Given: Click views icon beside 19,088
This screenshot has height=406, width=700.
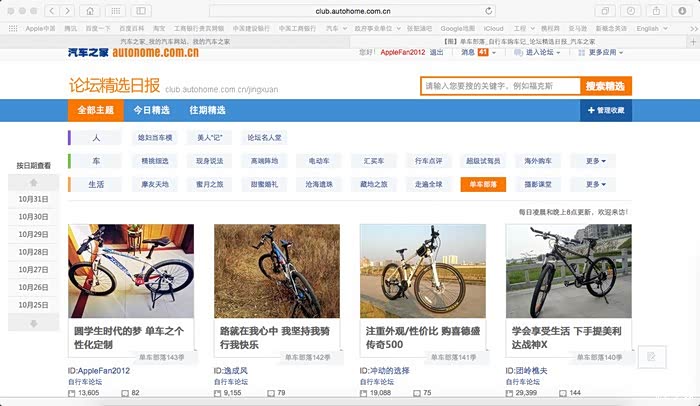Looking at the screenshot, I should (x=363, y=393).
